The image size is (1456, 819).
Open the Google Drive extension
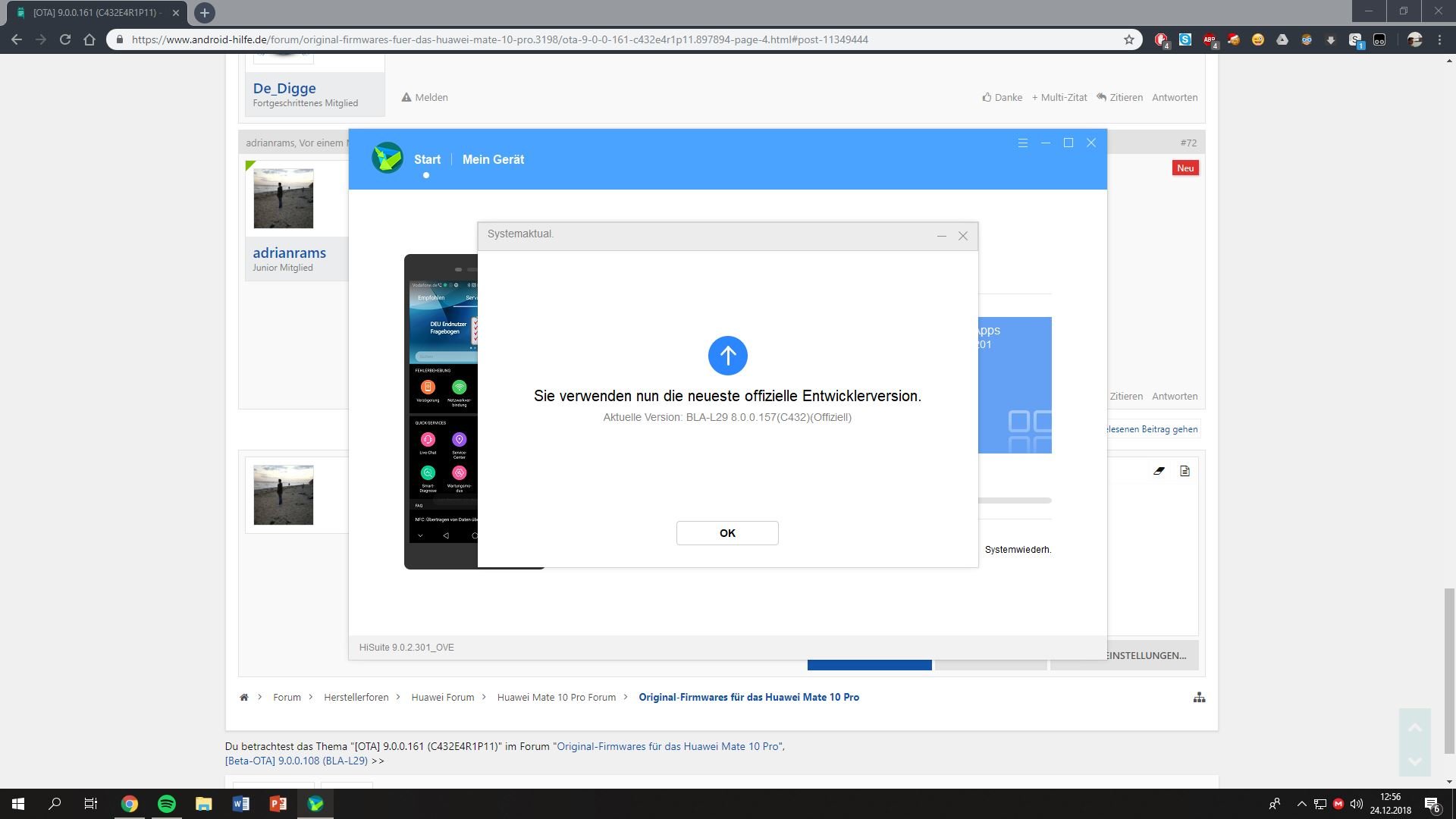[x=1282, y=39]
